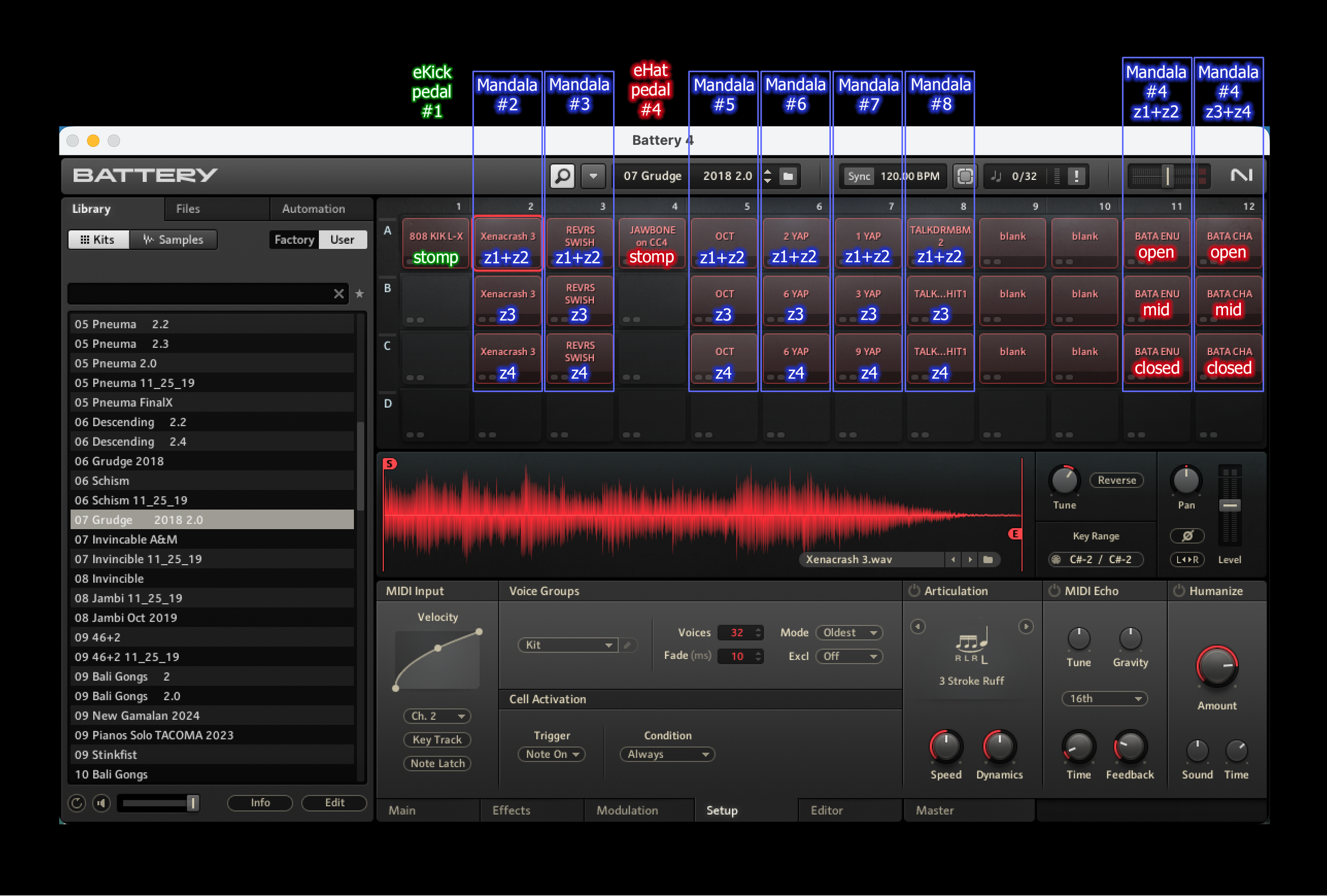Image resolution: width=1327 pixels, height=896 pixels.
Task: Open the sample folder icon in waveform
Action: pos(988,559)
